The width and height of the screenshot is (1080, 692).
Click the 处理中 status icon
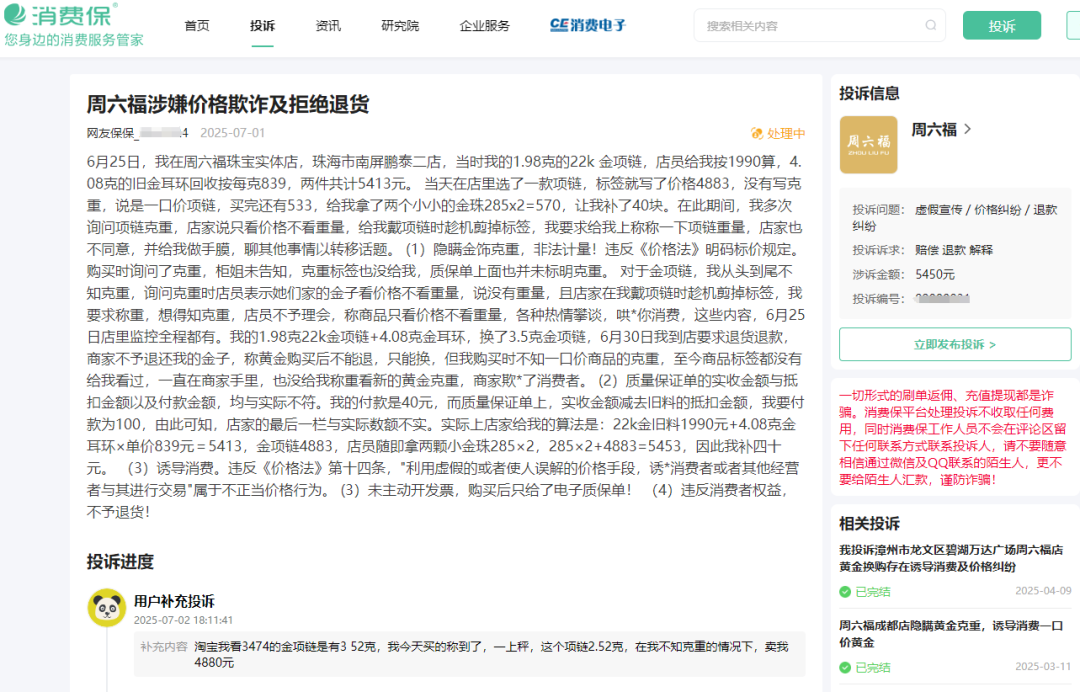pos(756,134)
